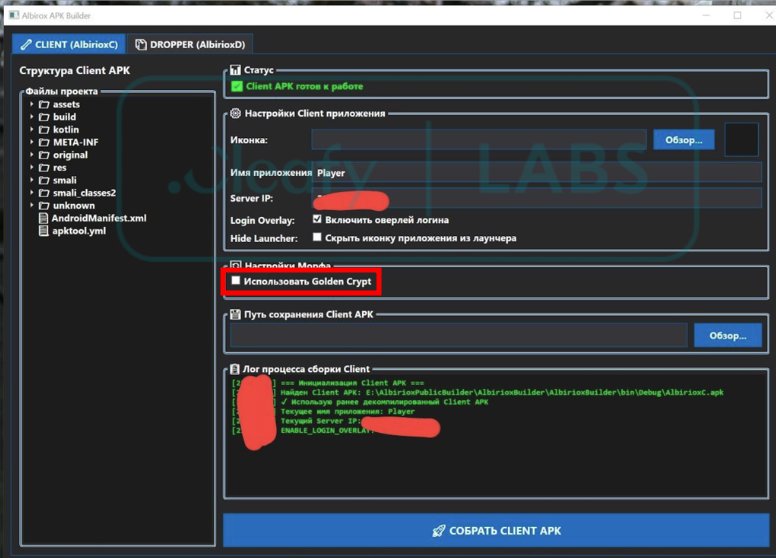Click the smali_classes2 folder icon
Viewport: 776px width, 558px height.
click(44, 193)
